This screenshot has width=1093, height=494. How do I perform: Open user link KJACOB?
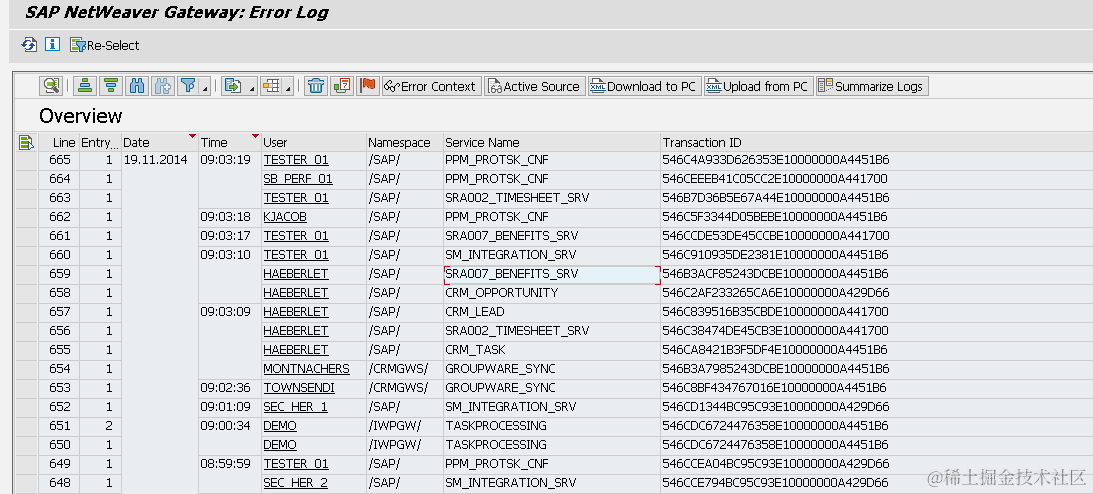tap(285, 217)
